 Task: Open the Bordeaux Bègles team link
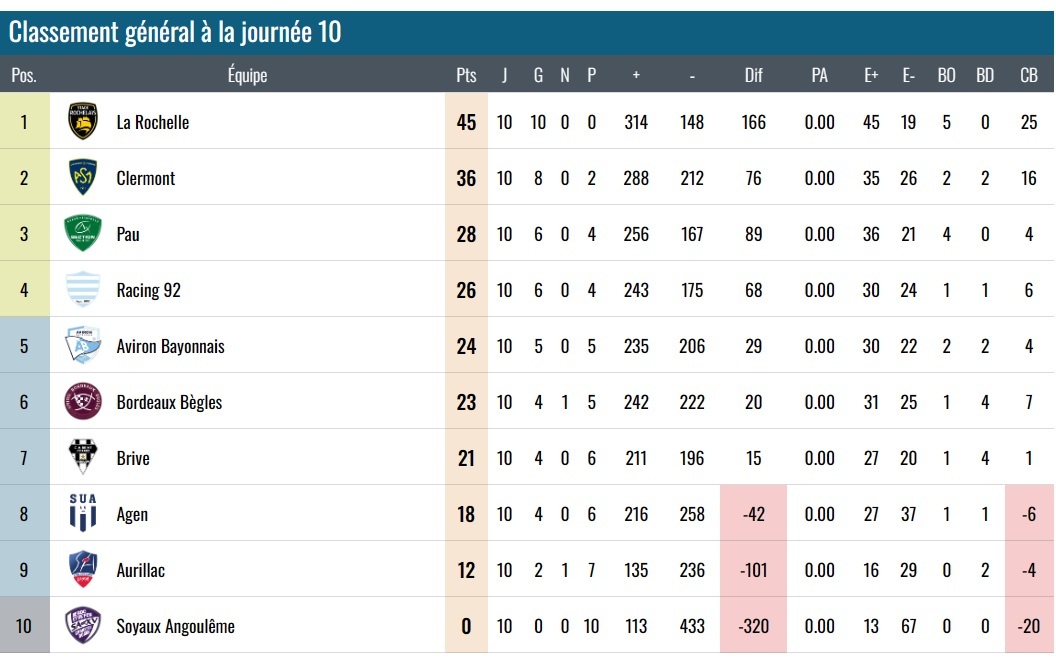tap(169, 402)
